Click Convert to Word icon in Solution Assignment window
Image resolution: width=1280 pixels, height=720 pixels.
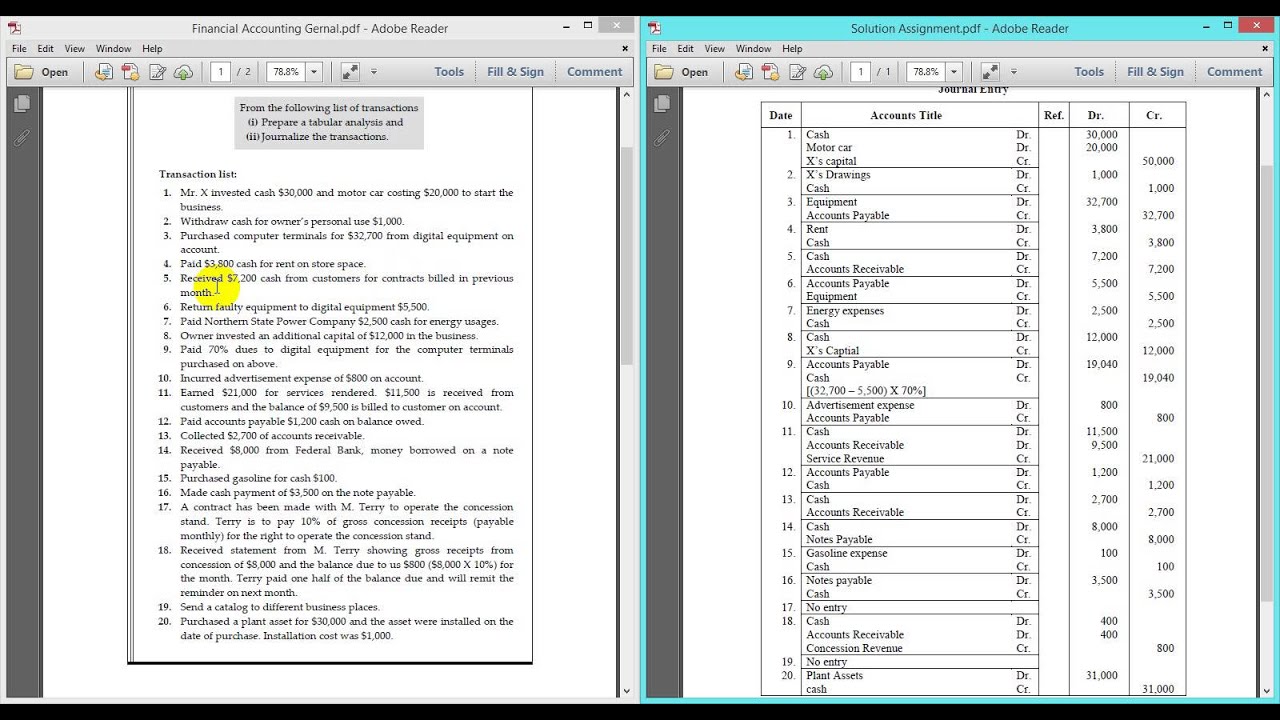point(744,72)
